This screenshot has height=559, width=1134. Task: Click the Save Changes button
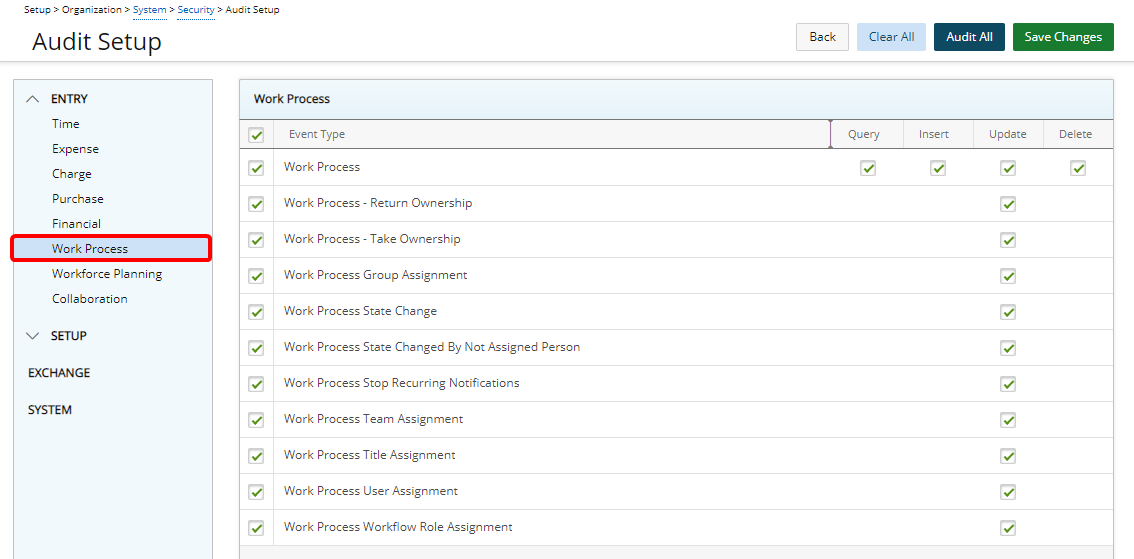(x=1062, y=37)
